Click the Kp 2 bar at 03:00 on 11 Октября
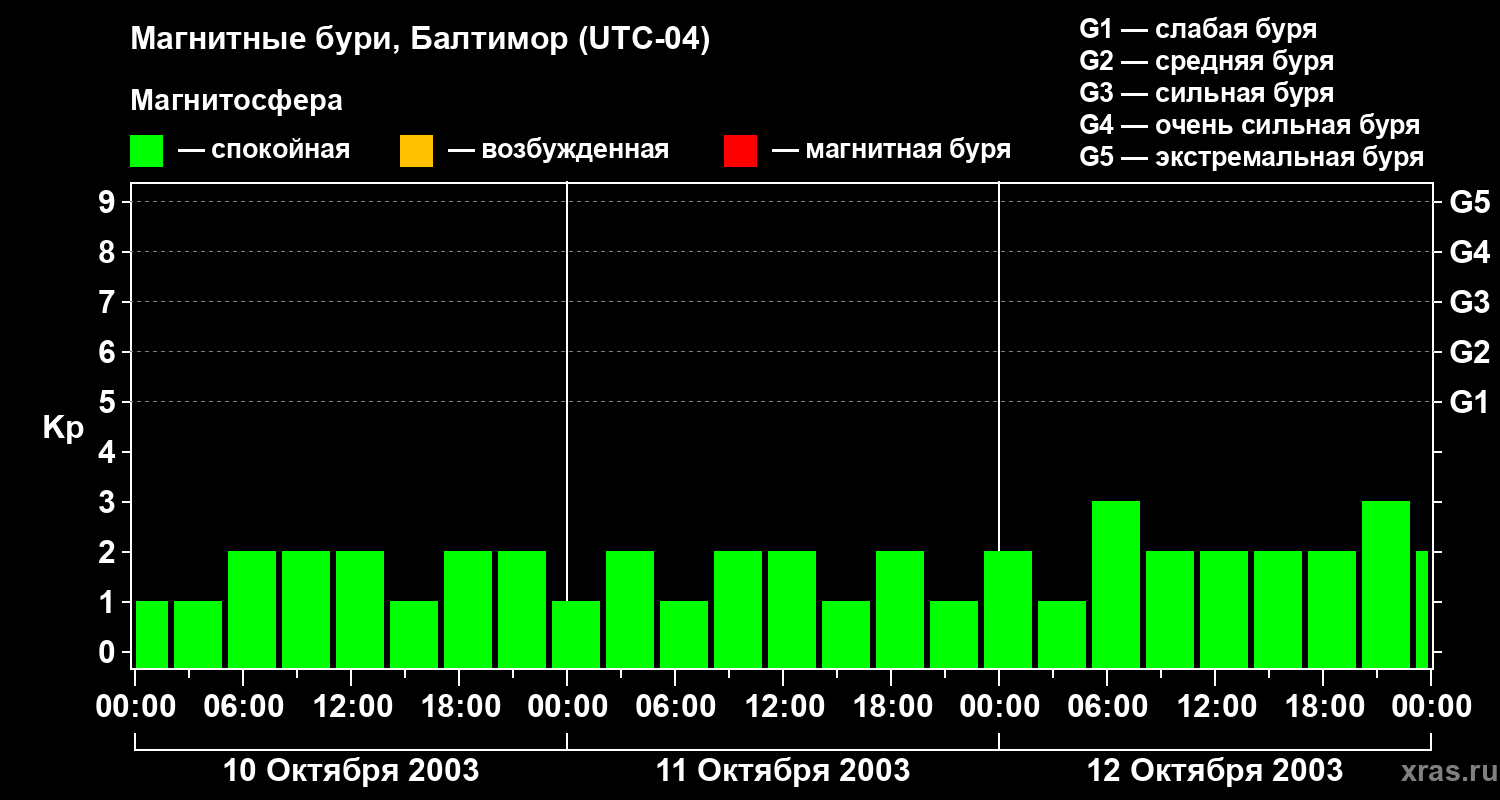 (x=630, y=609)
